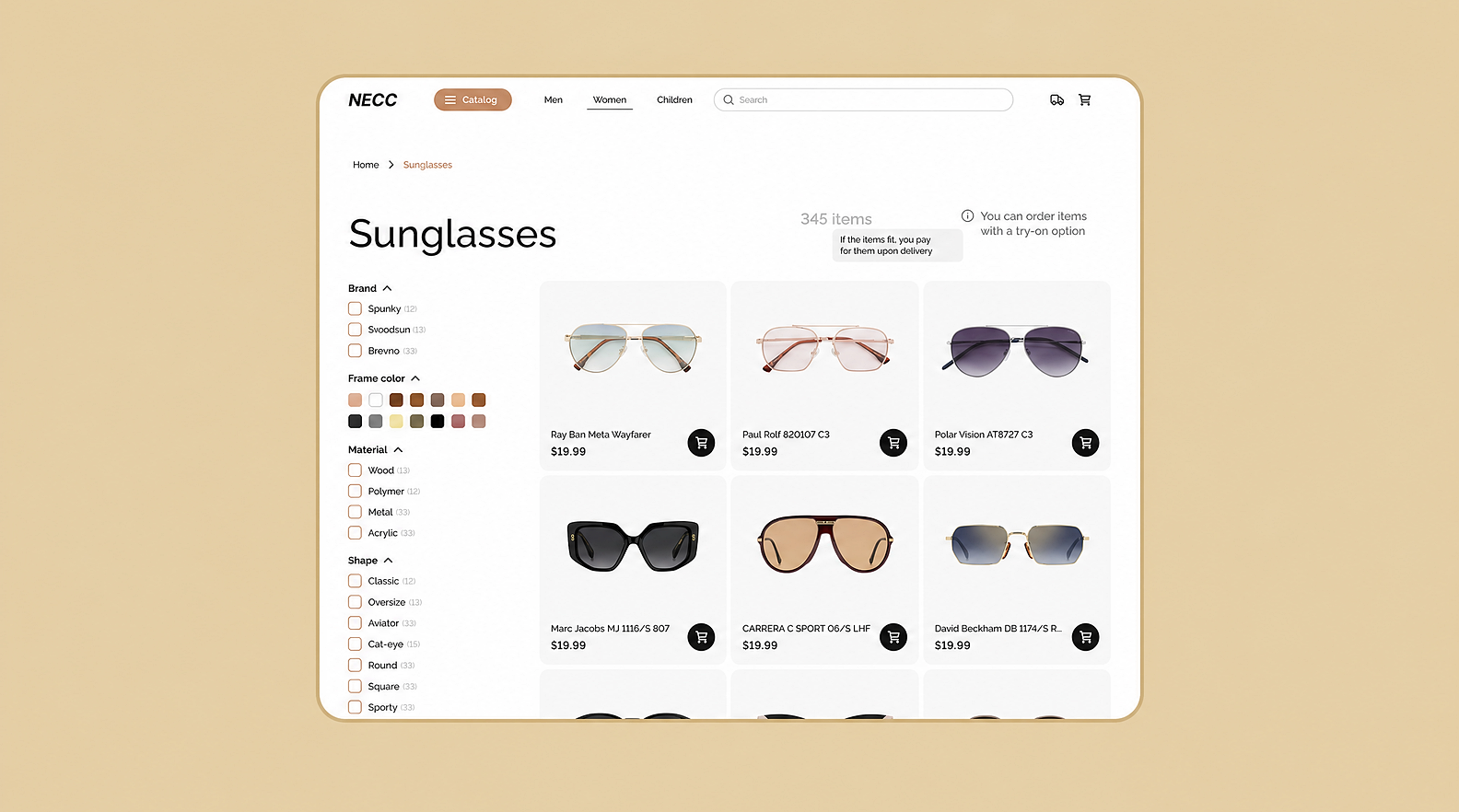Click the Search input field
The image size is (1459, 812).
coord(863,99)
